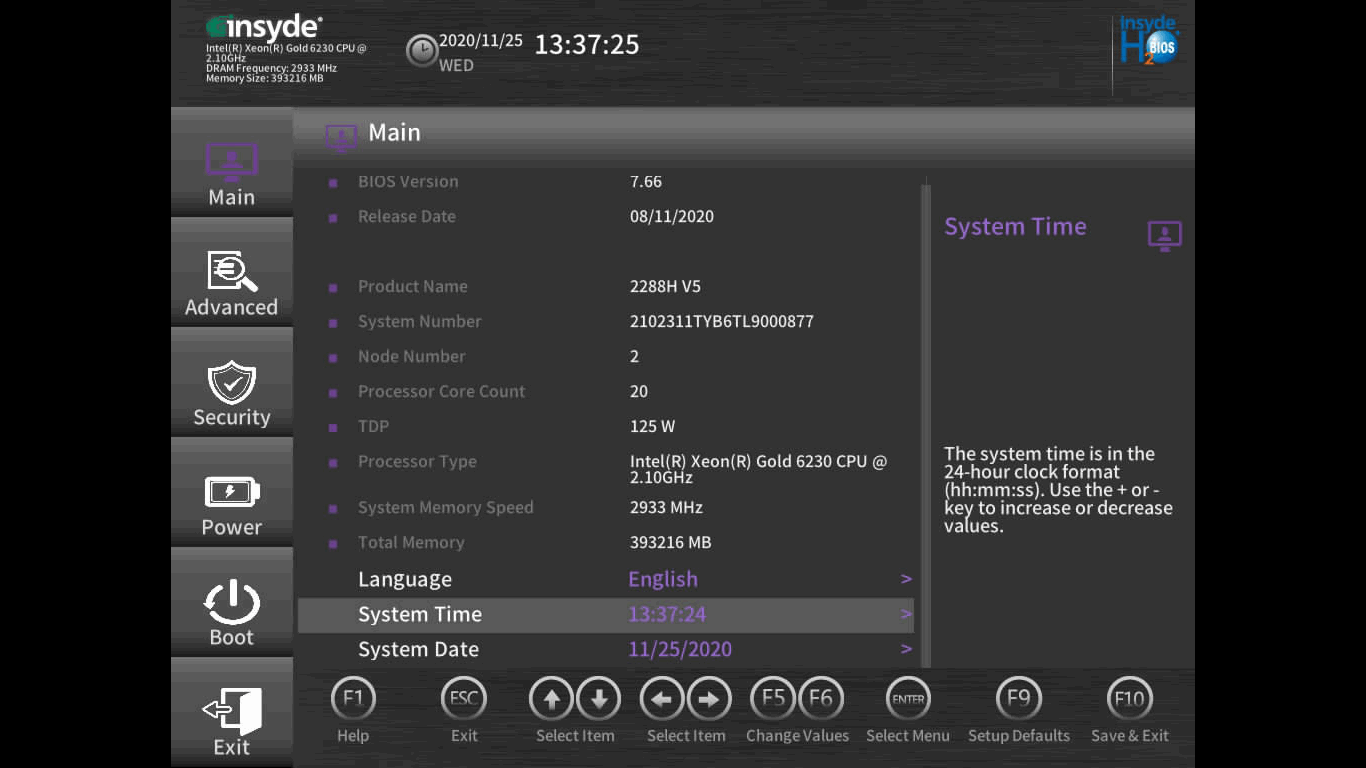Click F9 Setup Defaults button
Screen dimensions: 1366x768
pos(1018,699)
